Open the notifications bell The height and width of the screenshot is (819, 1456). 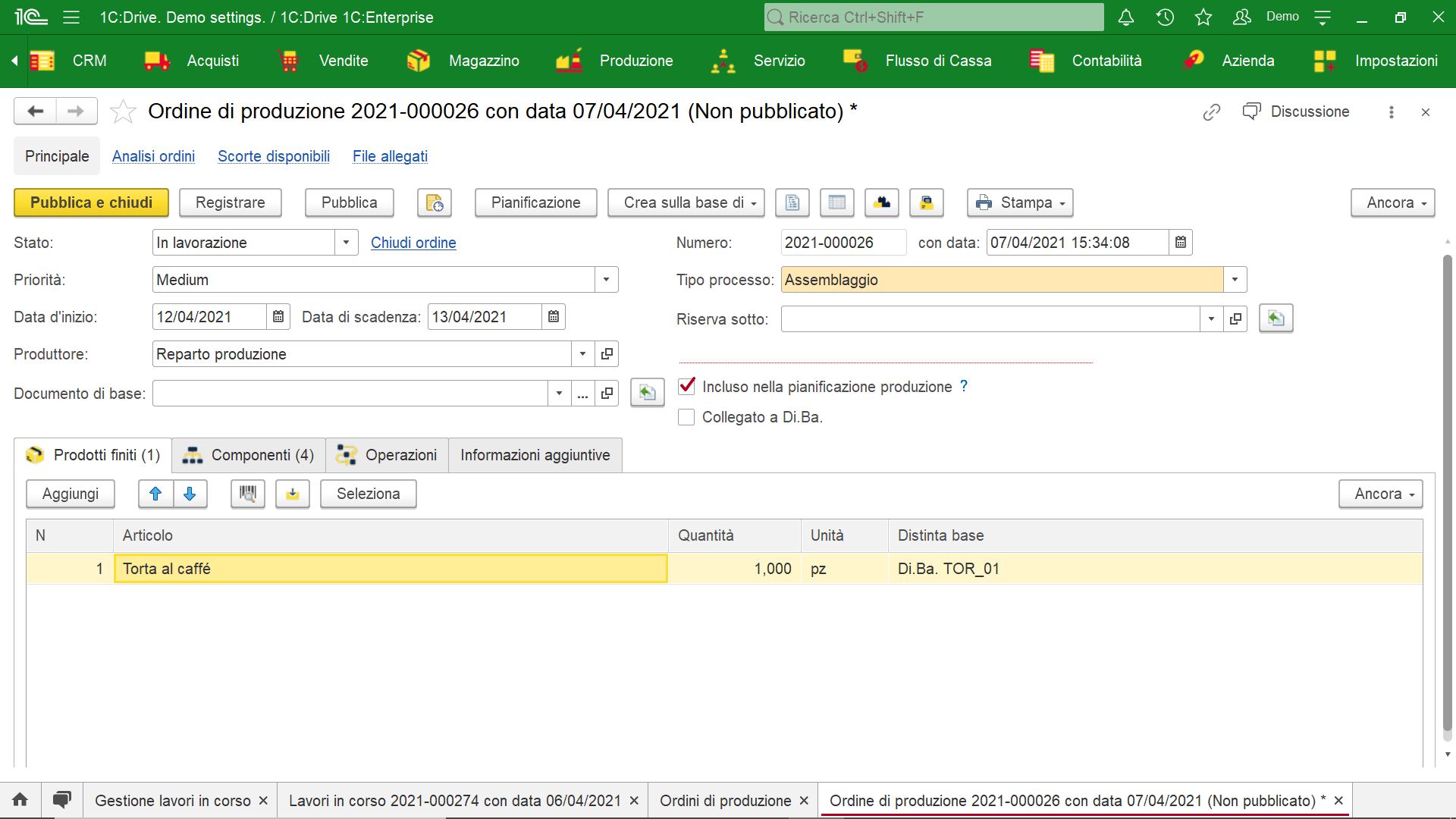click(x=1126, y=17)
